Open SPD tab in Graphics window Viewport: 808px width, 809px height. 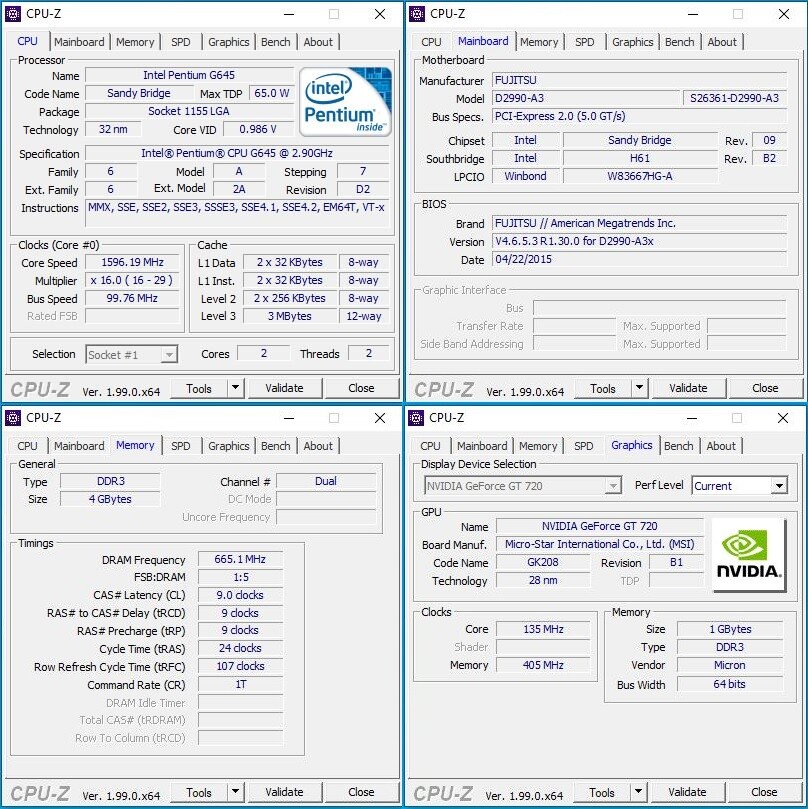click(584, 446)
